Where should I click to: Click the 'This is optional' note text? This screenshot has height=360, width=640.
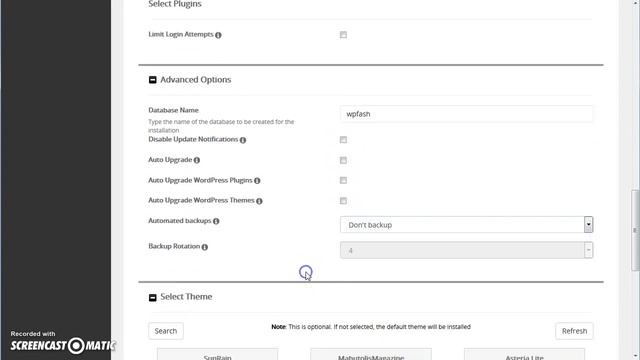tap(371, 327)
